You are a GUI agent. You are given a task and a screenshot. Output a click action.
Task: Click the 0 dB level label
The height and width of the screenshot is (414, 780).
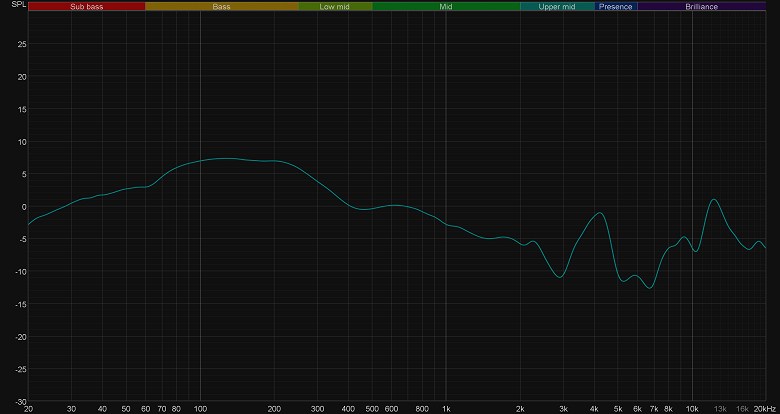point(24,207)
